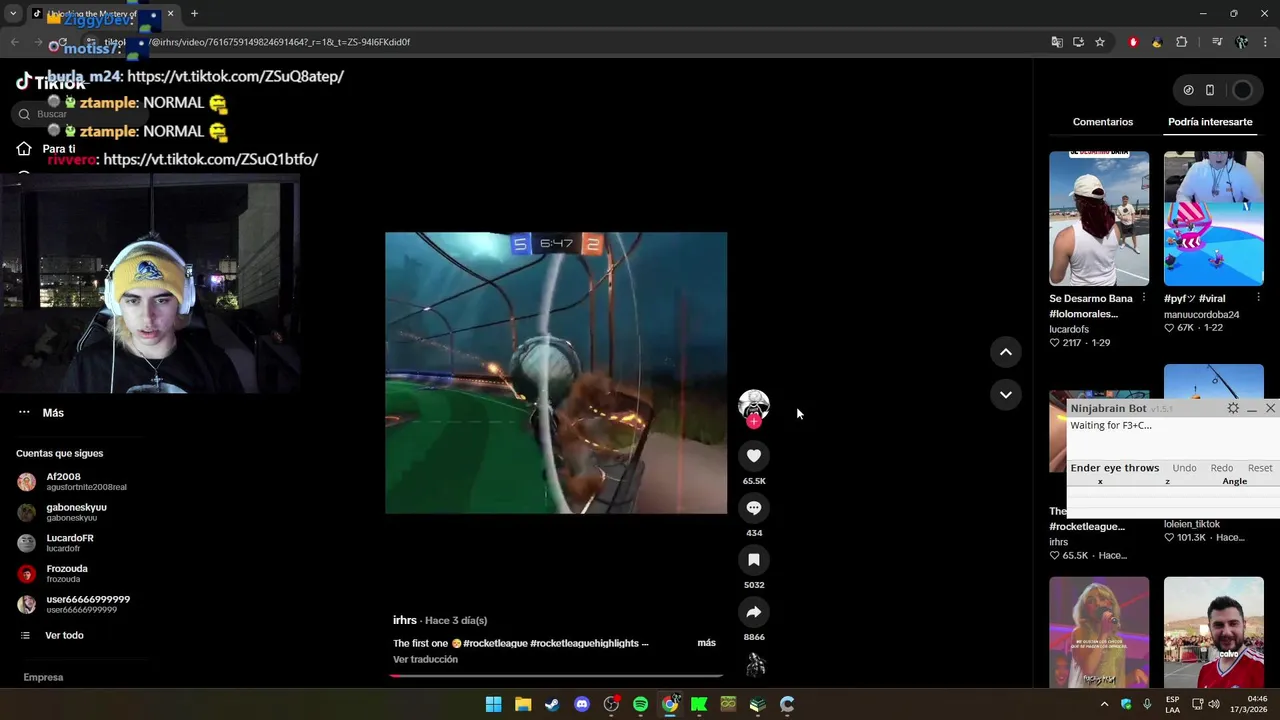The image size is (1280, 720).
Task: Open the "Se Desarmo Bana" video thumbnail
Action: pyautogui.click(x=1099, y=218)
